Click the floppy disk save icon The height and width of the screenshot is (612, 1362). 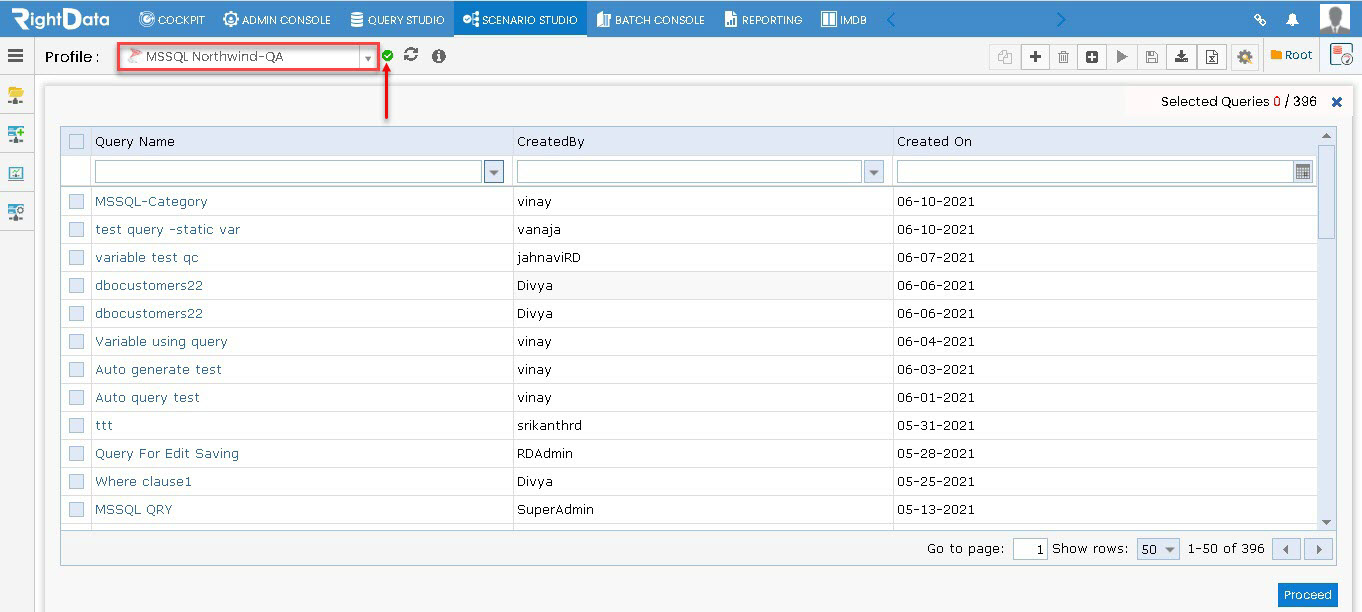pos(1152,57)
